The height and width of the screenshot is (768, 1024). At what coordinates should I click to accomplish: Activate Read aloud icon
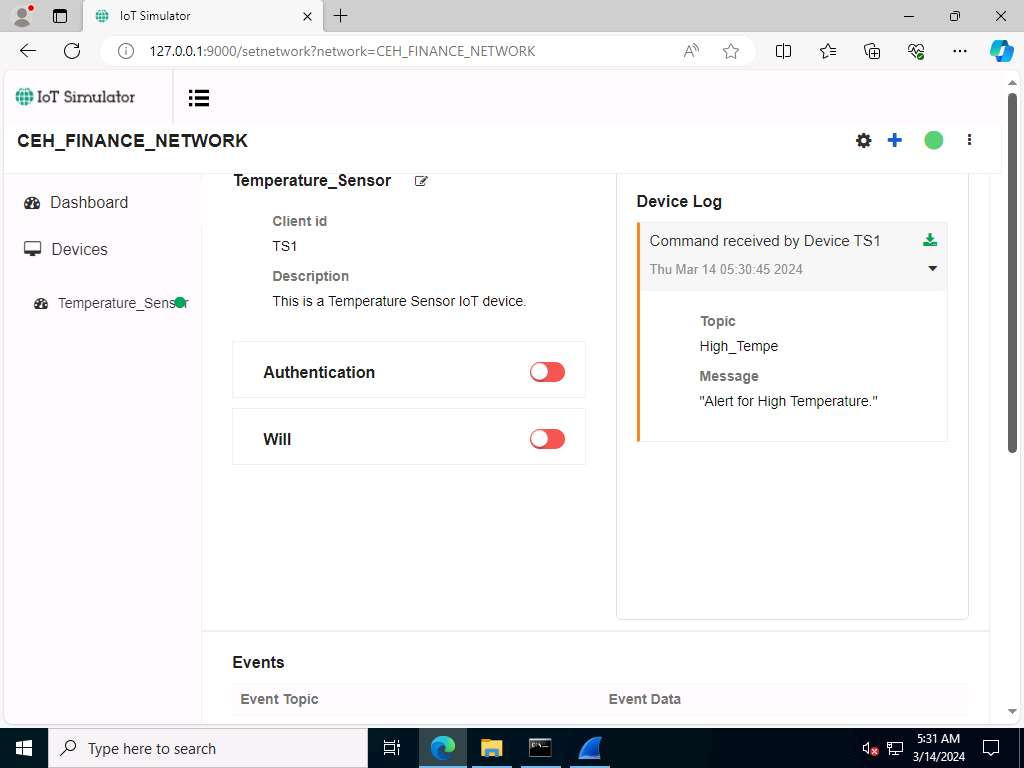691,51
